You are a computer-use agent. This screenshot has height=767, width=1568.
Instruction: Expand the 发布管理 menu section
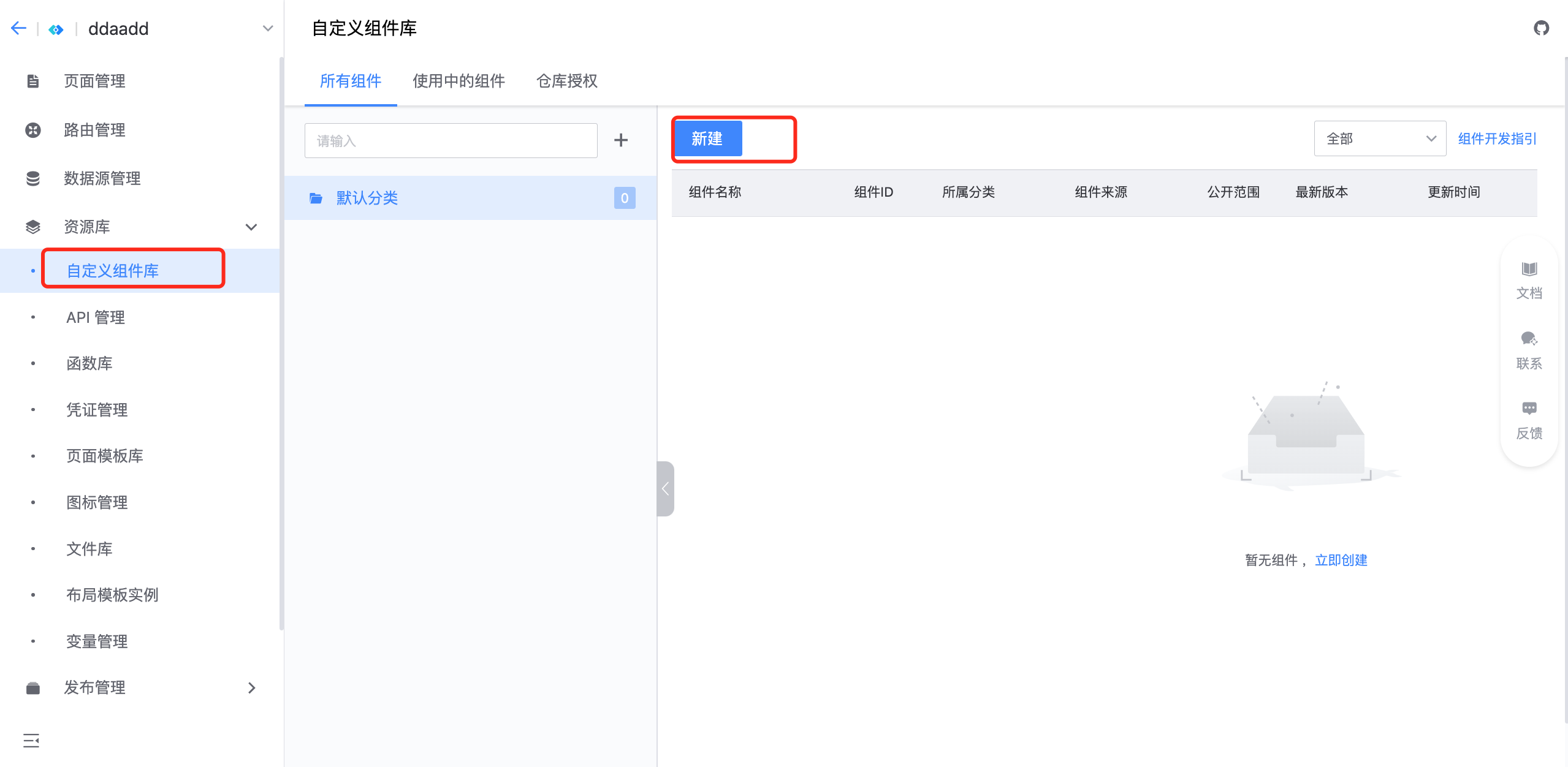[251, 687]
